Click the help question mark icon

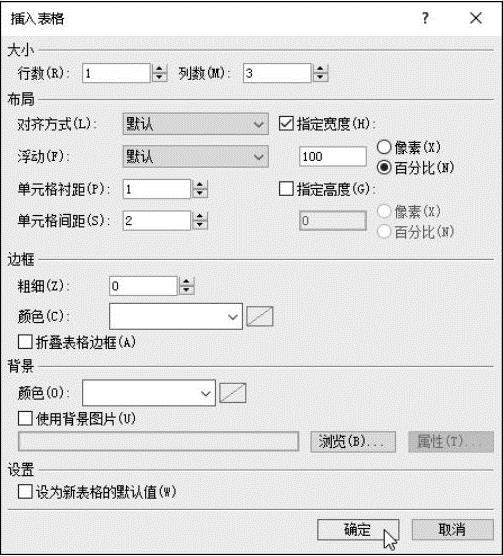coord(425,18)
